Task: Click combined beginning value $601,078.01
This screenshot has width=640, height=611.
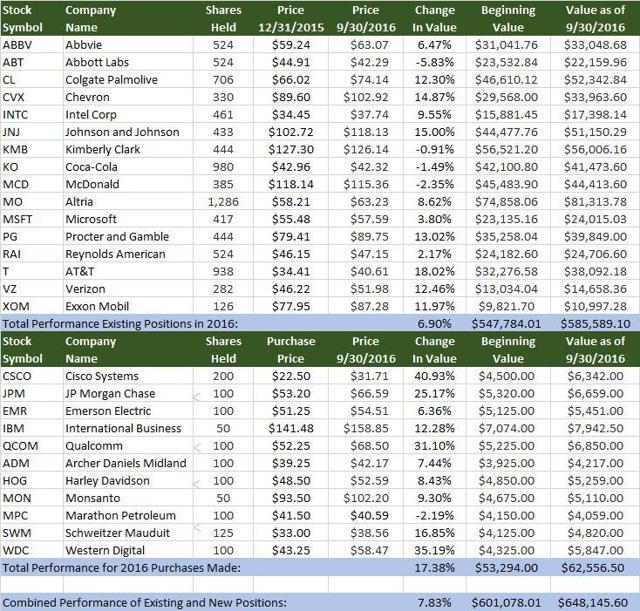Action: tap(508, 603)
